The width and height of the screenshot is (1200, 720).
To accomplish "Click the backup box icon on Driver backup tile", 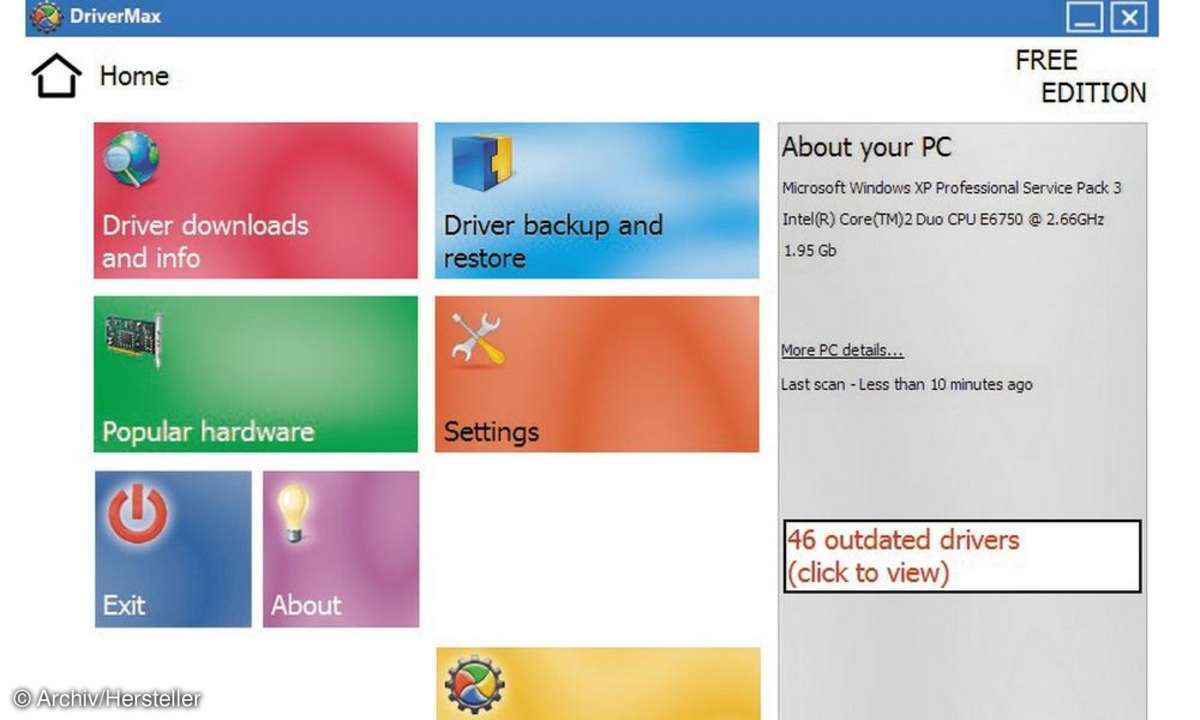I will pyautogui.click(x=482, y=162).
